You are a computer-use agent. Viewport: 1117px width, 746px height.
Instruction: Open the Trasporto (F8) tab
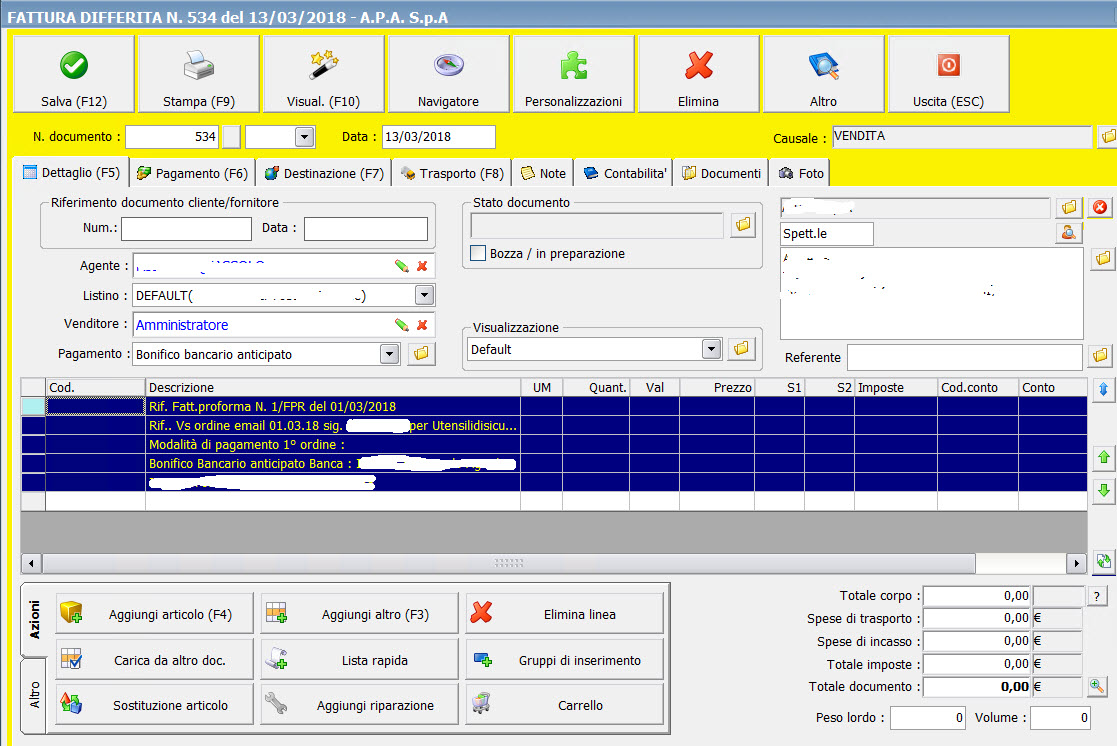452,173
